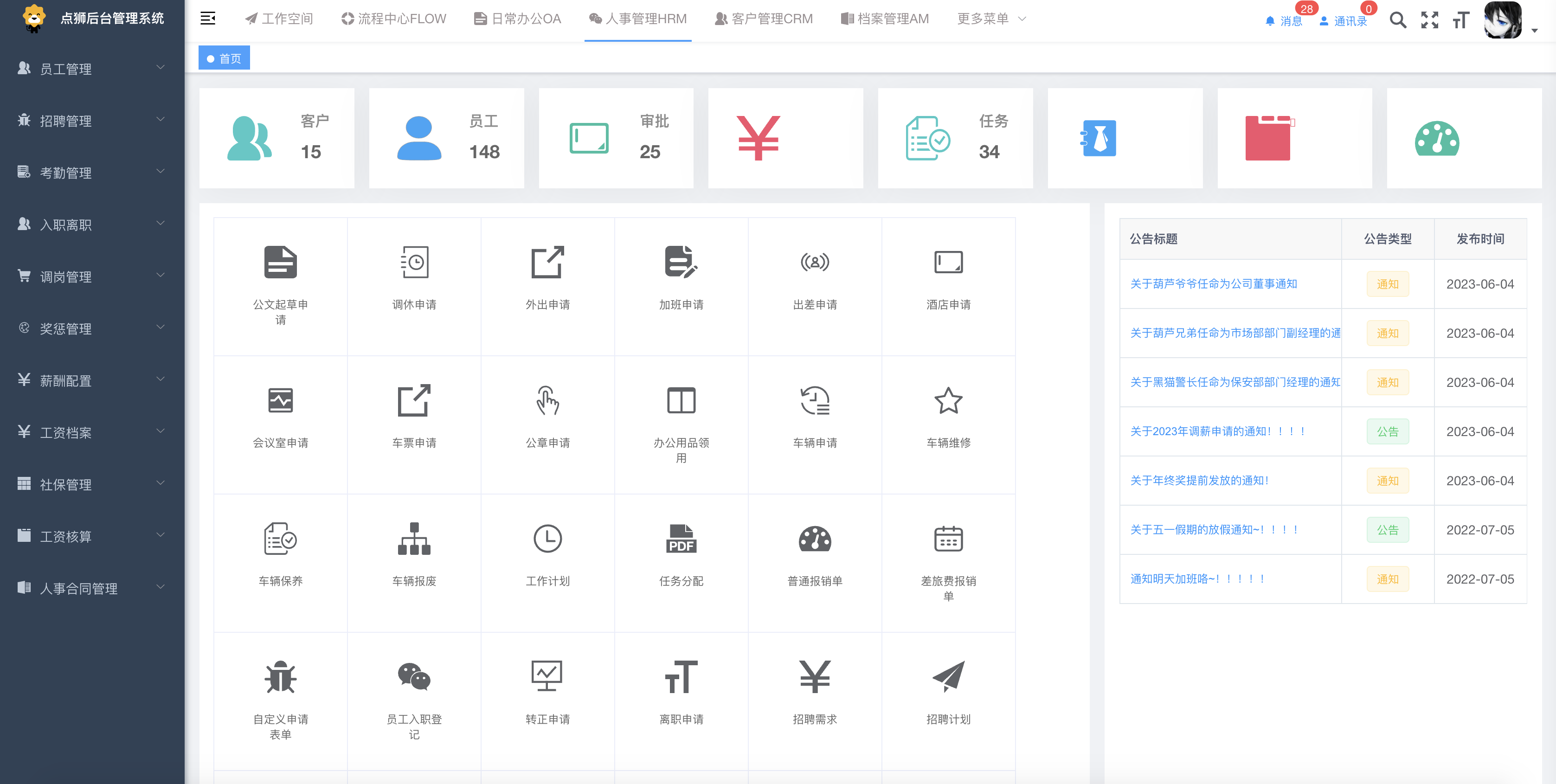Open the 车辆保养 icon
The image size is (1556, 784).
(x=280, y=539)
